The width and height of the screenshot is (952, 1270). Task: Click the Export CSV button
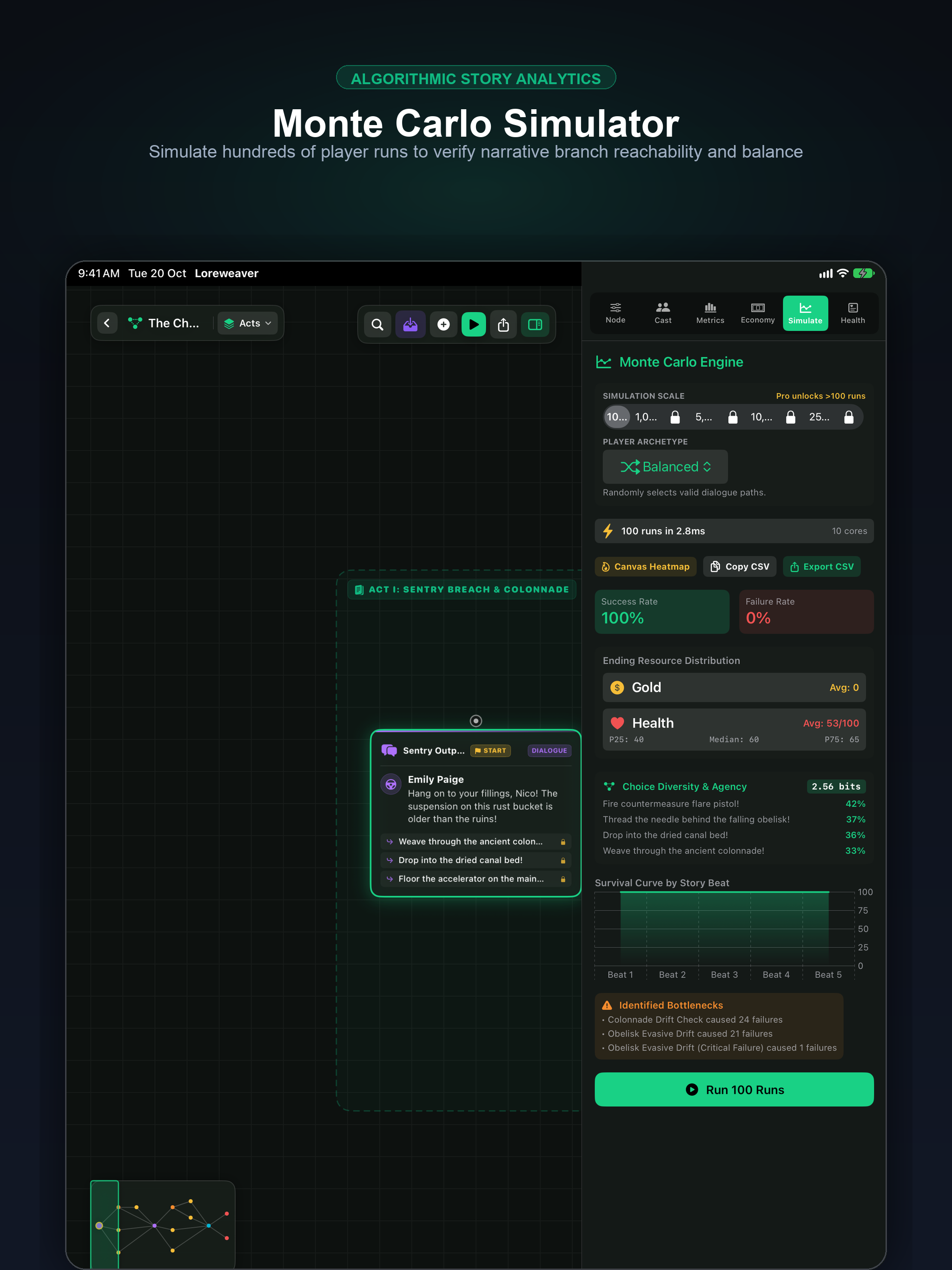822,567
